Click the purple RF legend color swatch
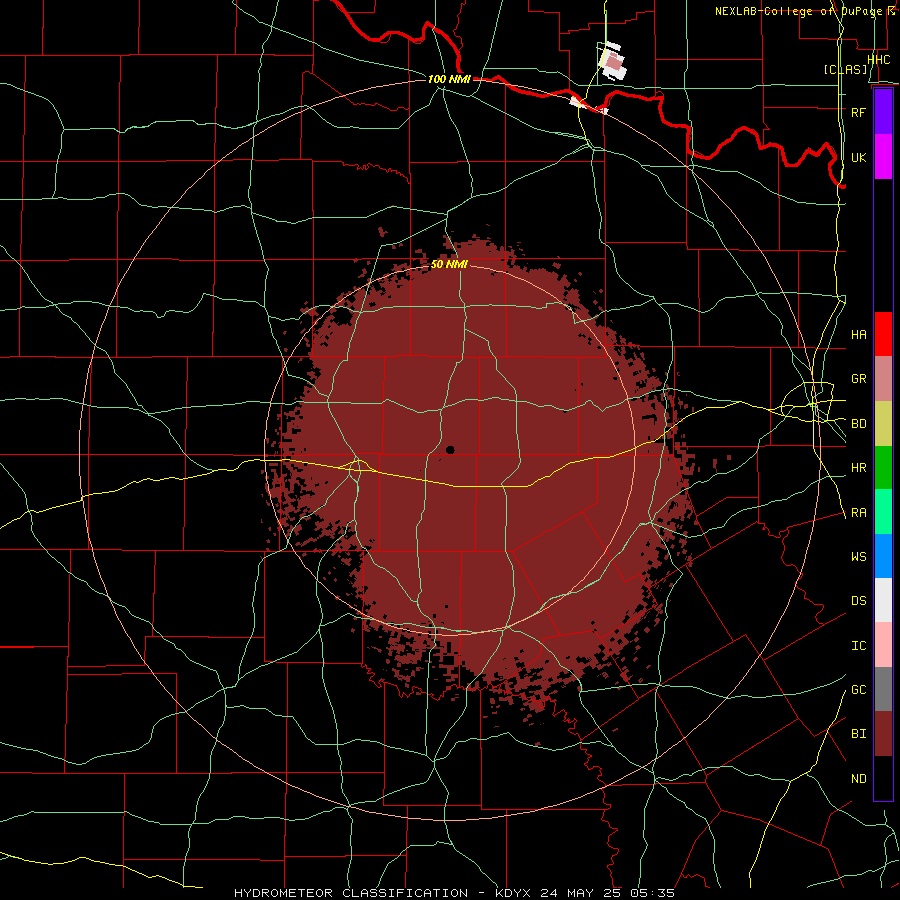Screen dimensions: 900x900 click(x=883, y=112)
